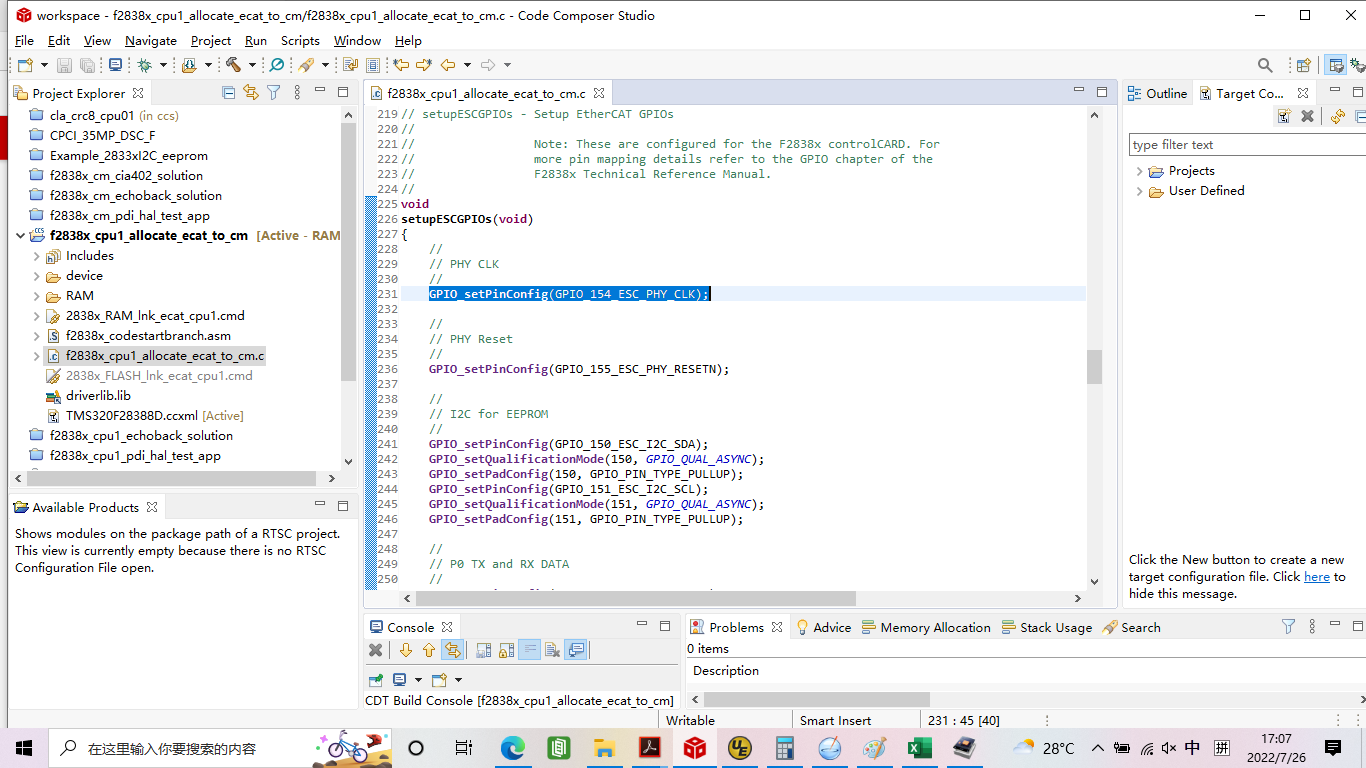Switch to CCS Edit perspective icon

[1336, 65]
